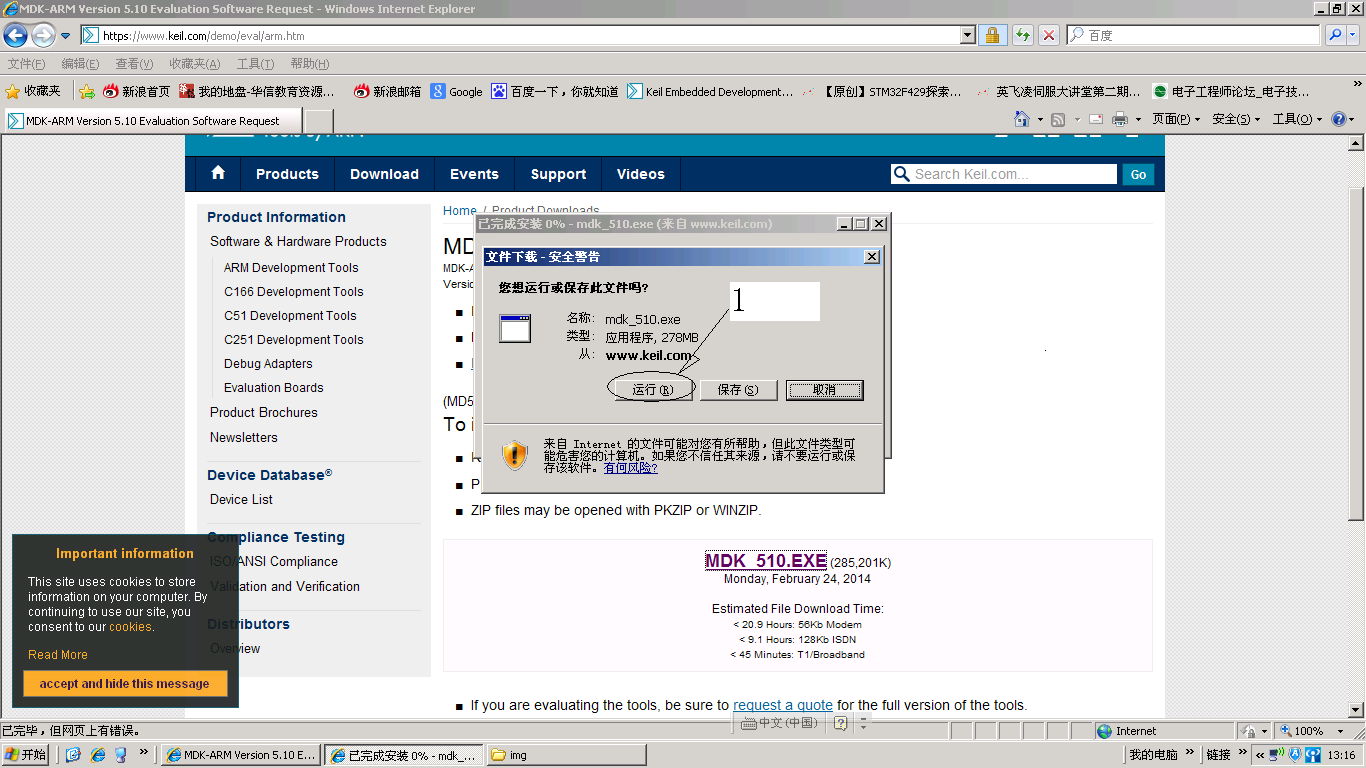Click the security lock icon in address bar
This screenshot has width=1366, height=768.
(991, 35)
